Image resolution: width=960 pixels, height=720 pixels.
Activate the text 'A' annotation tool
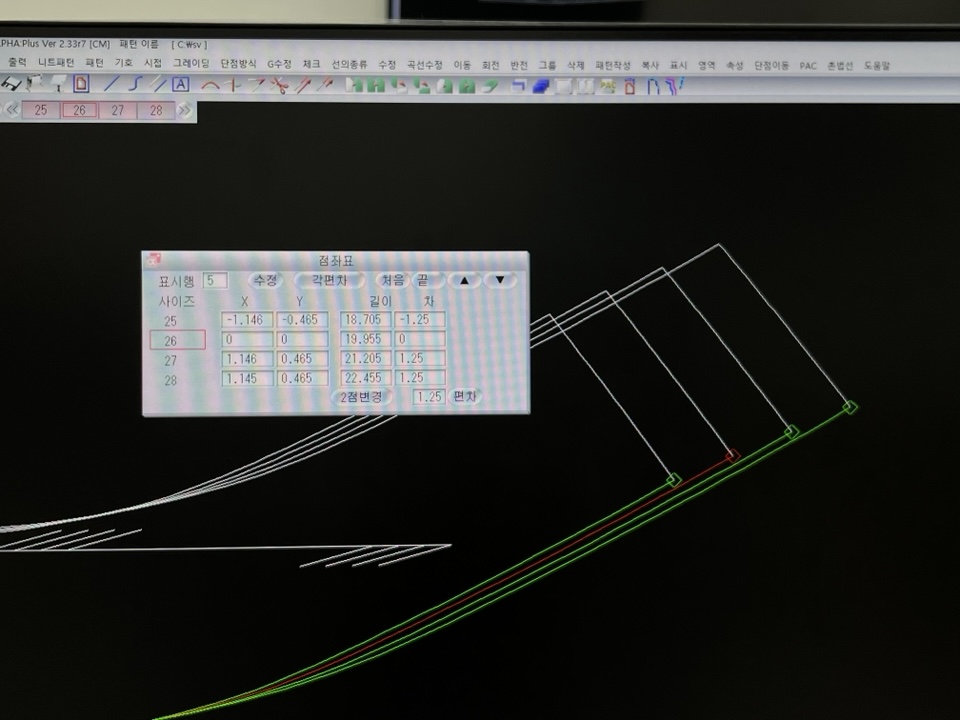[180, 85]
